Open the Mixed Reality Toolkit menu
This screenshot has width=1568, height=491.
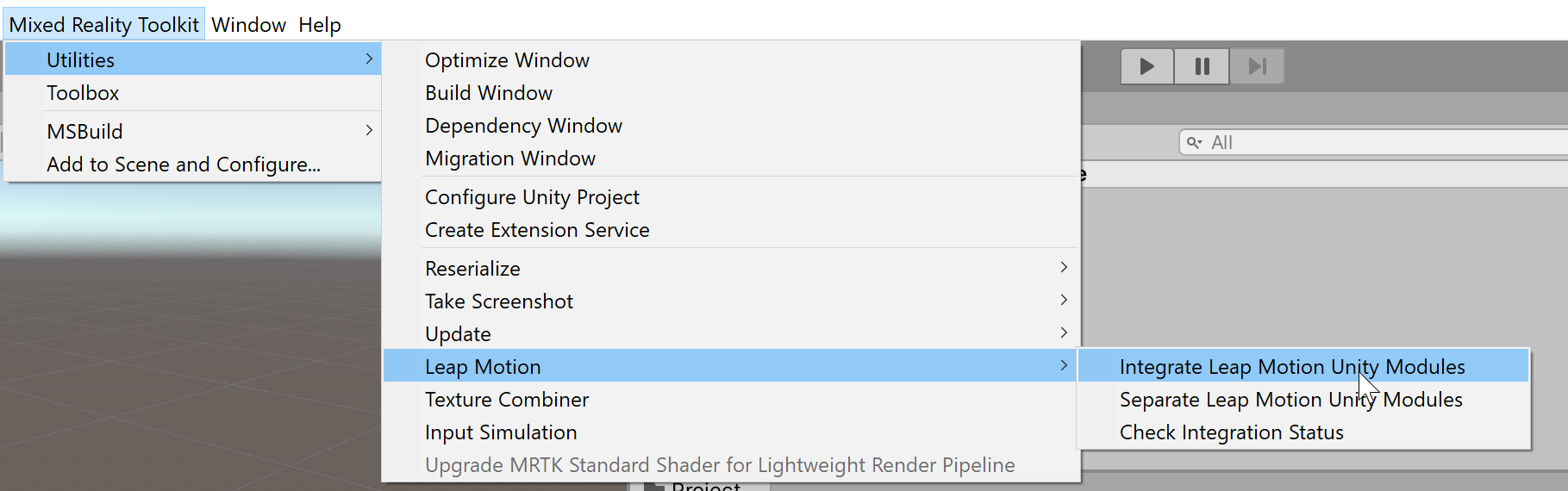point(103,25)
